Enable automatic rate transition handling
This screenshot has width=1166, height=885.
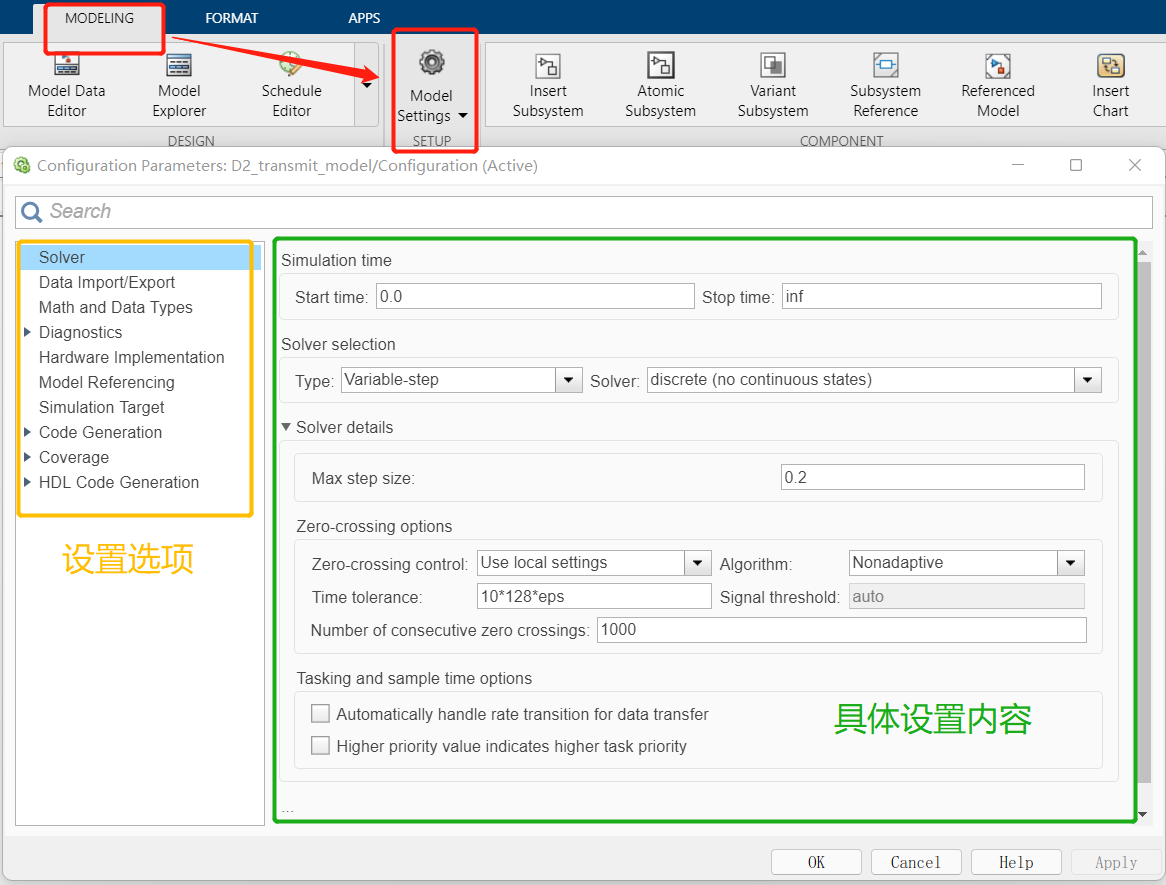click(321, 714)
